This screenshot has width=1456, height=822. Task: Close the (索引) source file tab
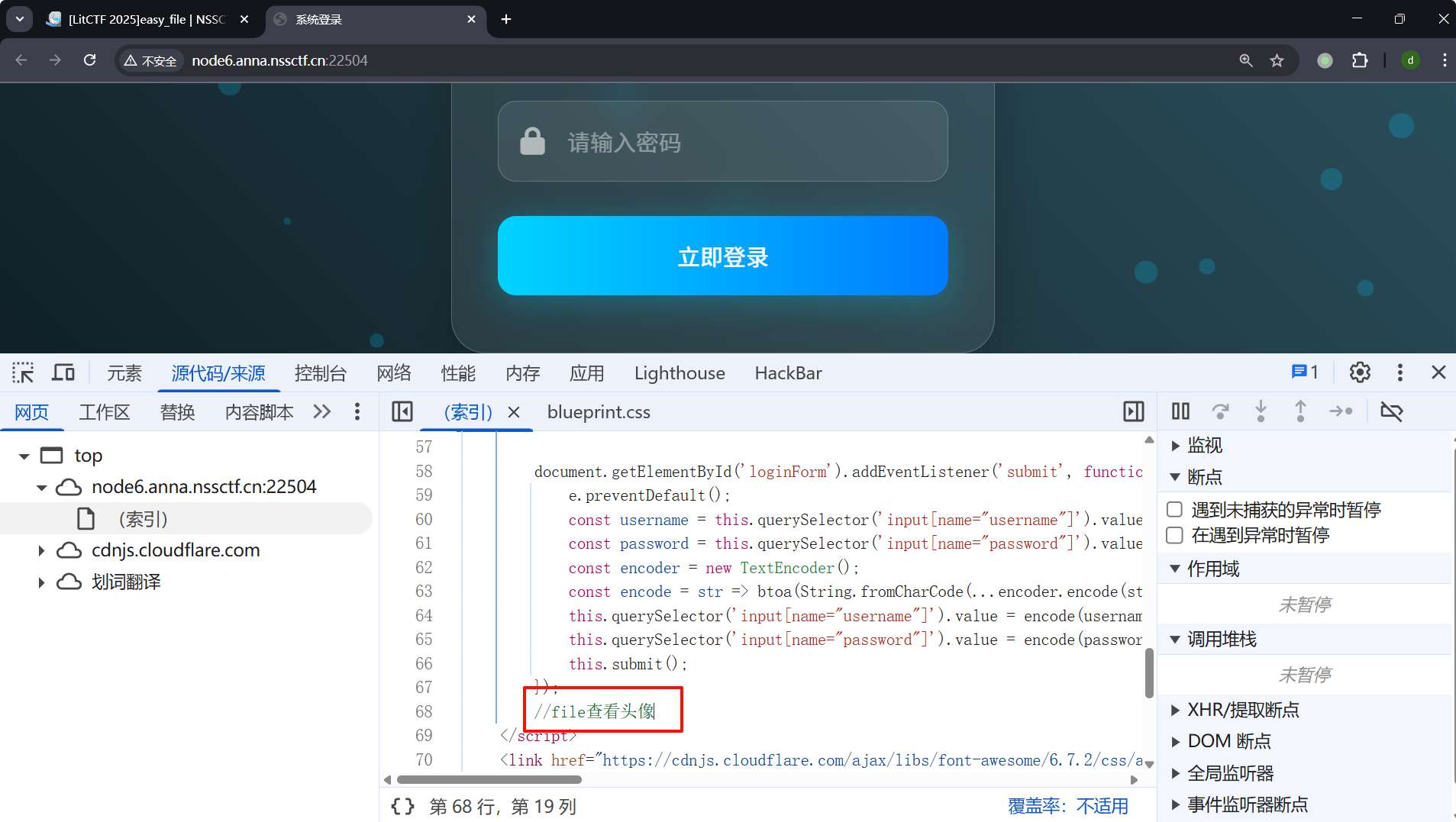[x=514, y=412]
